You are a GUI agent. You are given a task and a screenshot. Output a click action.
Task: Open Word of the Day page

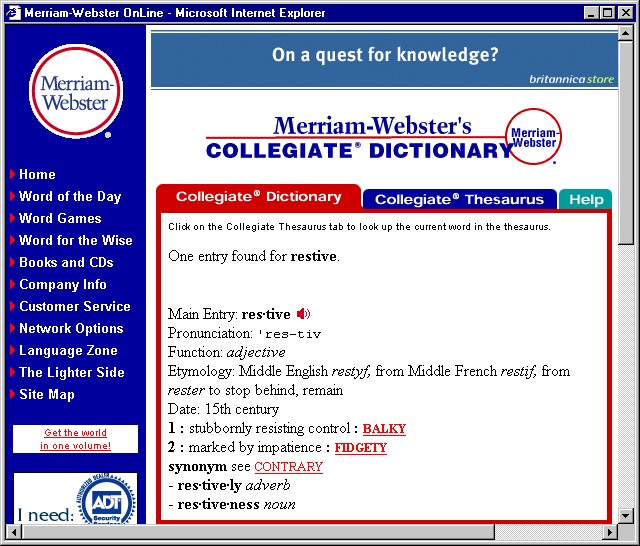[70, 196]
